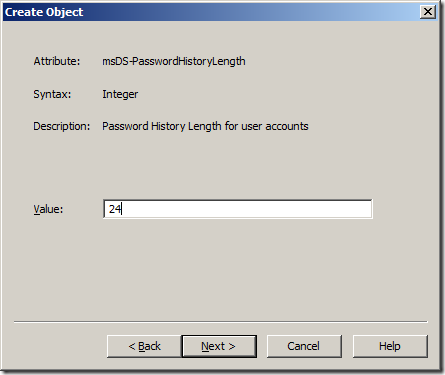Viewport: 445px width, 375px height.
Task: Close the Create Object dialog
Action: [x=428, y=12]
